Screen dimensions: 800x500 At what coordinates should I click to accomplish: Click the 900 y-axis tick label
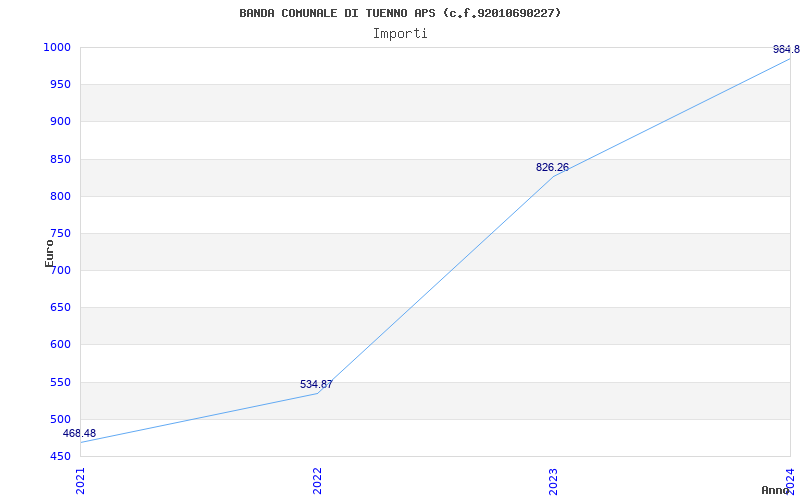pos(60,121)
